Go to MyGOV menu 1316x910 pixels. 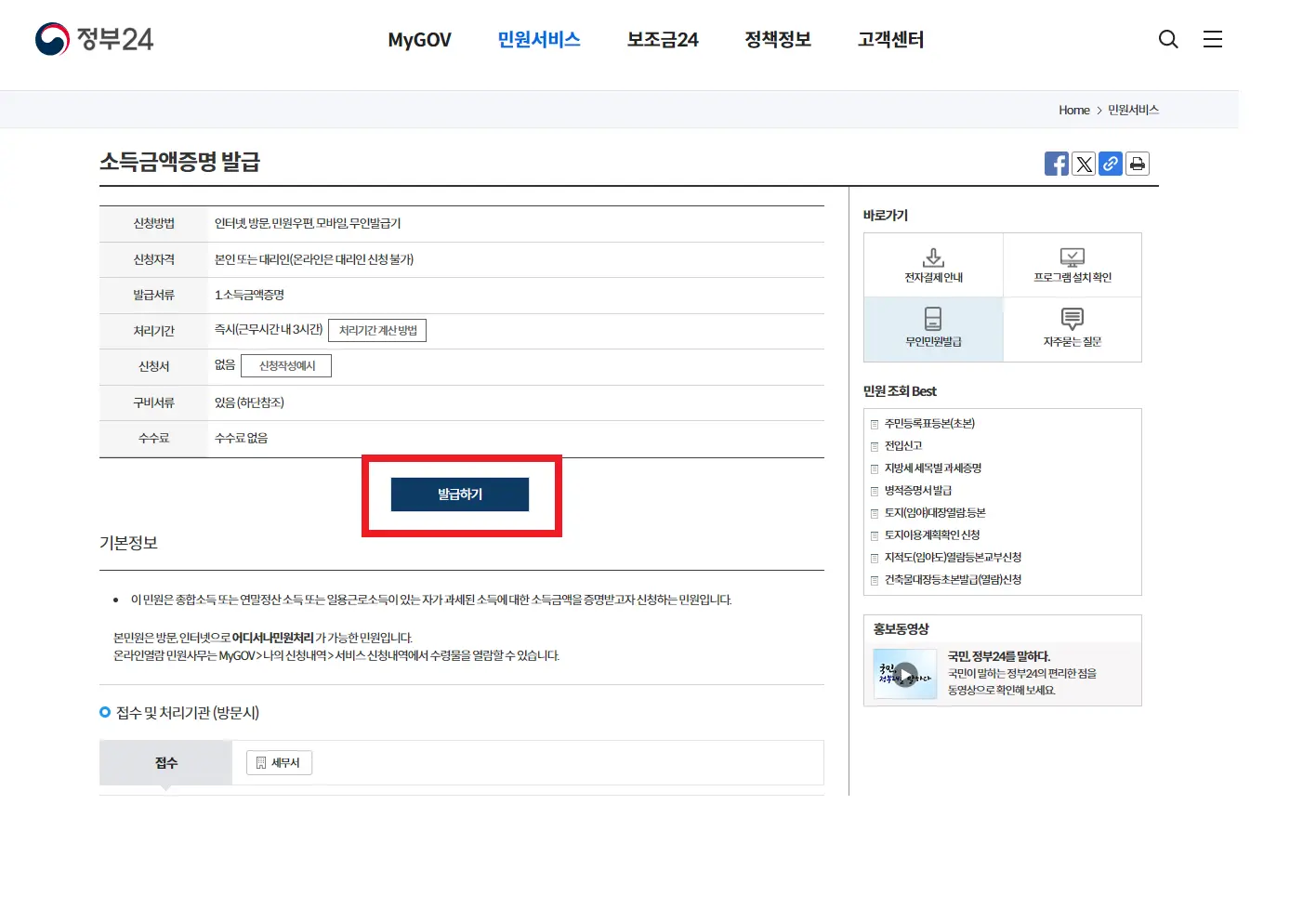[419, 40]
